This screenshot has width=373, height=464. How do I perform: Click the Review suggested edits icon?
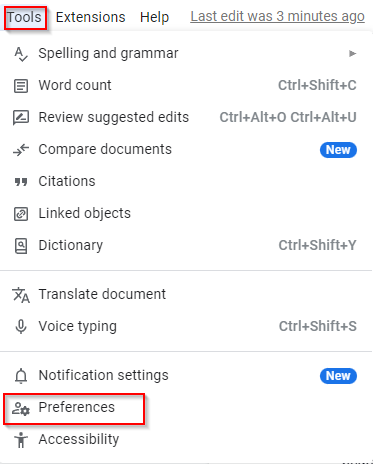(x=21, y=118)
